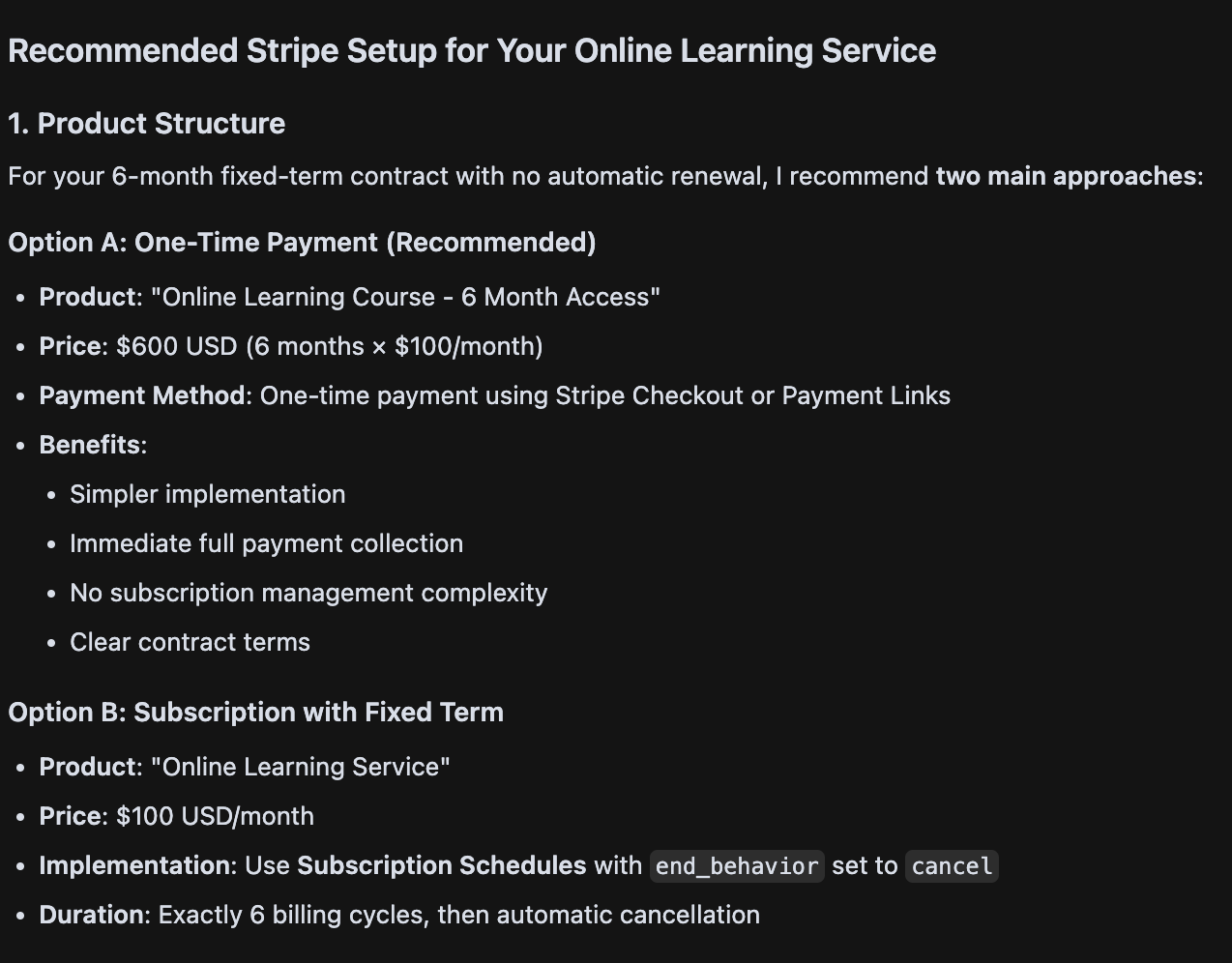Click the "$100 USD/month" price line

click(x=215, y=816)
